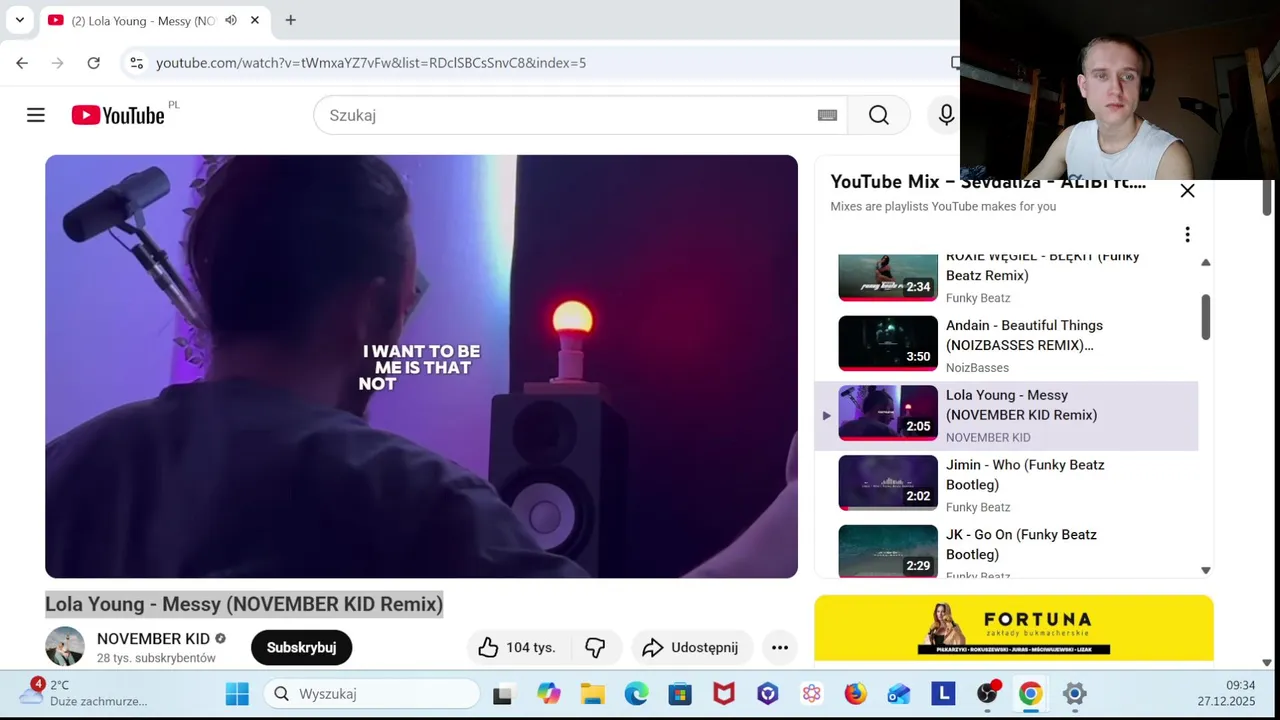The width and height of the screenshot is (1280, 720).
Task: Open the L app in the taskbar
Action: (x=943, y=694)
